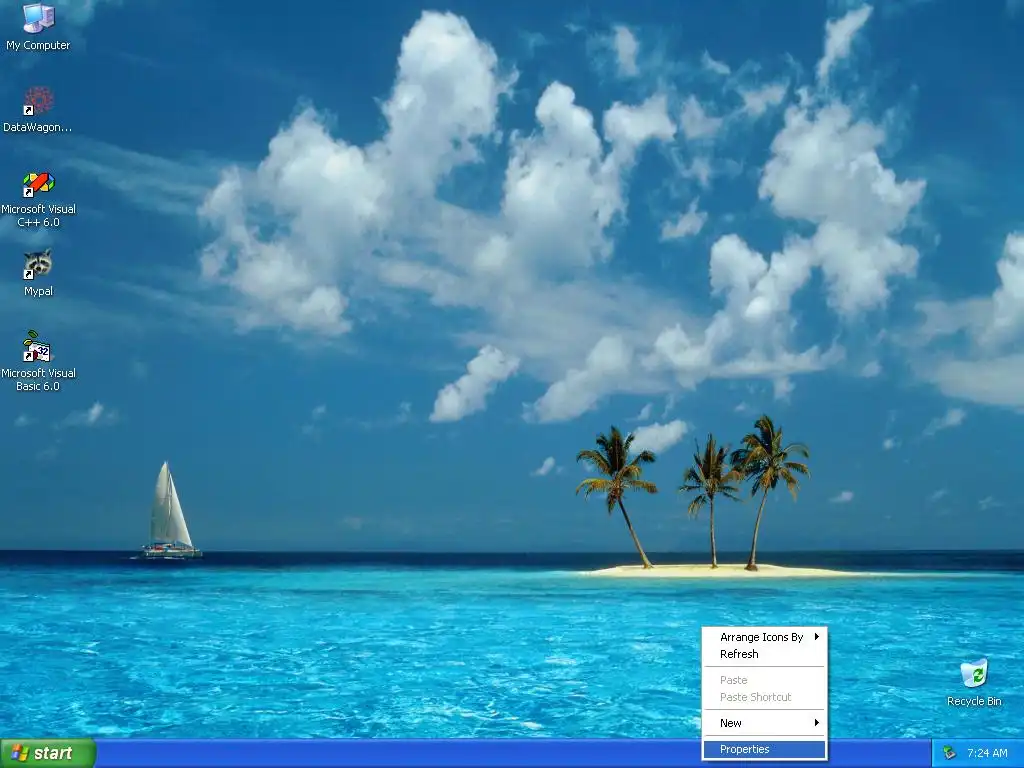1024x768 pixels.
Task: Click the disabled Paste menu entry
Action: [x=765, y=680]
